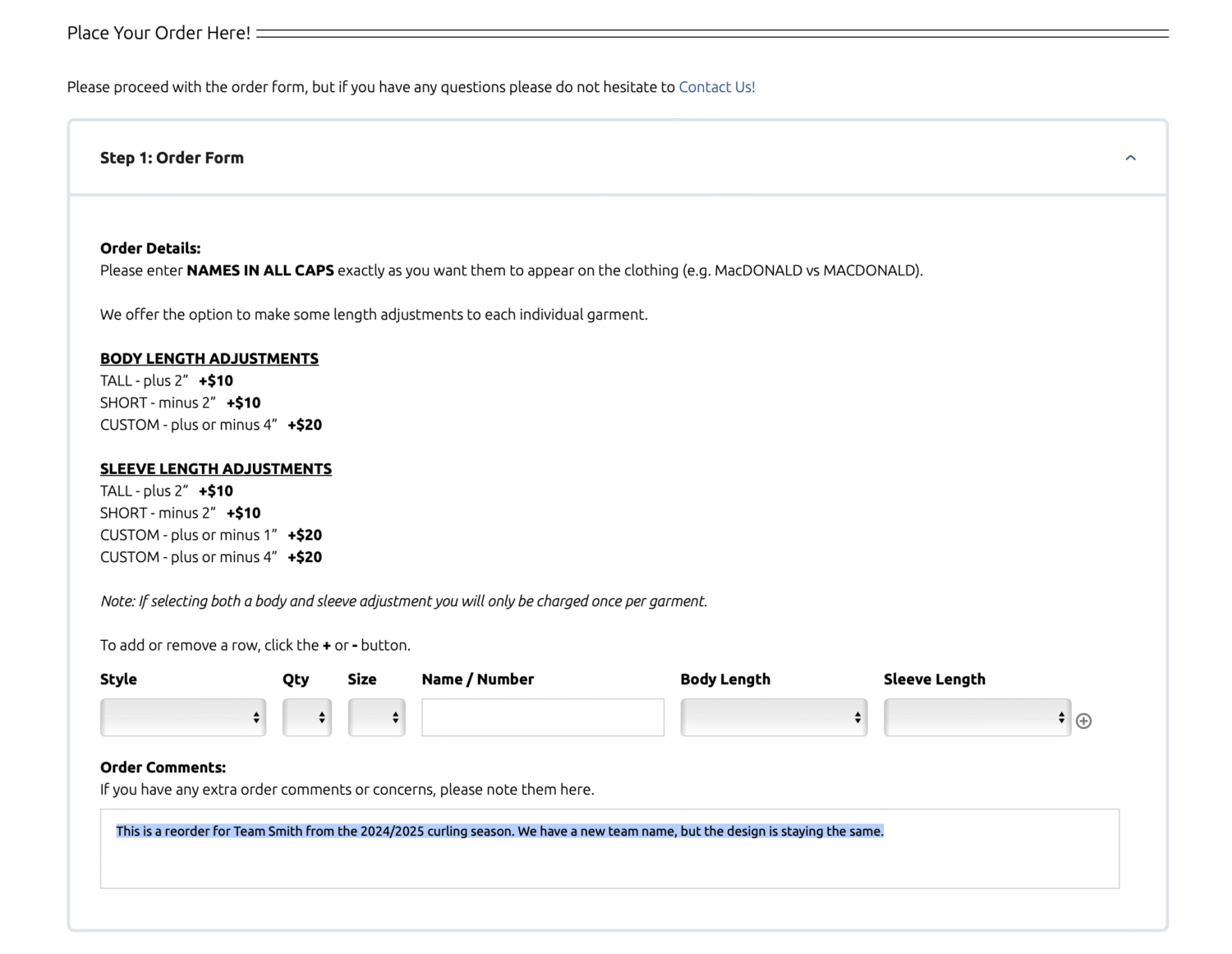Click the BODY LENGTH ADJUSTMENTS heading

209,358
